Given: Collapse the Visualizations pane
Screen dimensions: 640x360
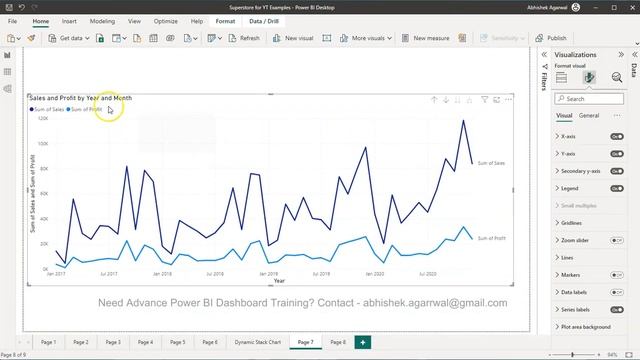Looking at the screenshot, I should click(x=621, y=54).
